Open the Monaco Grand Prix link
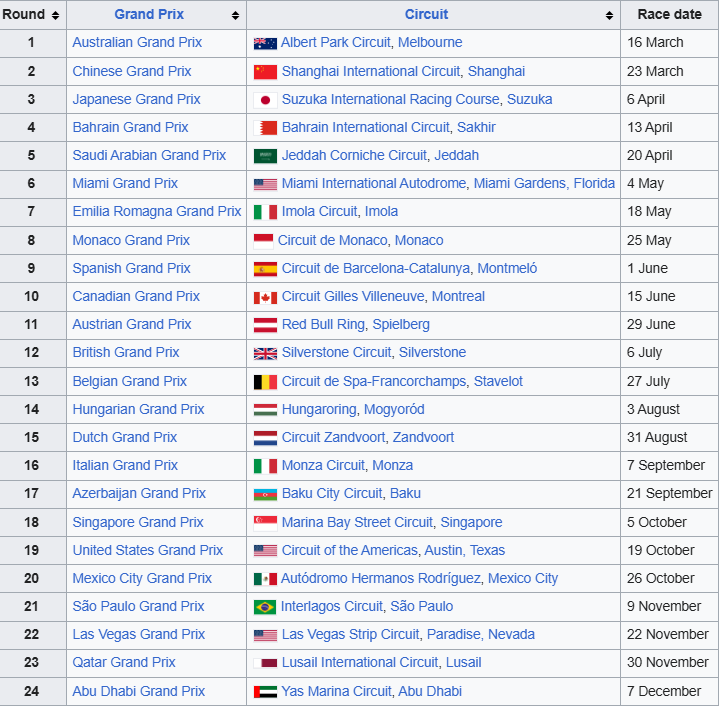 (x=131, y=241)
